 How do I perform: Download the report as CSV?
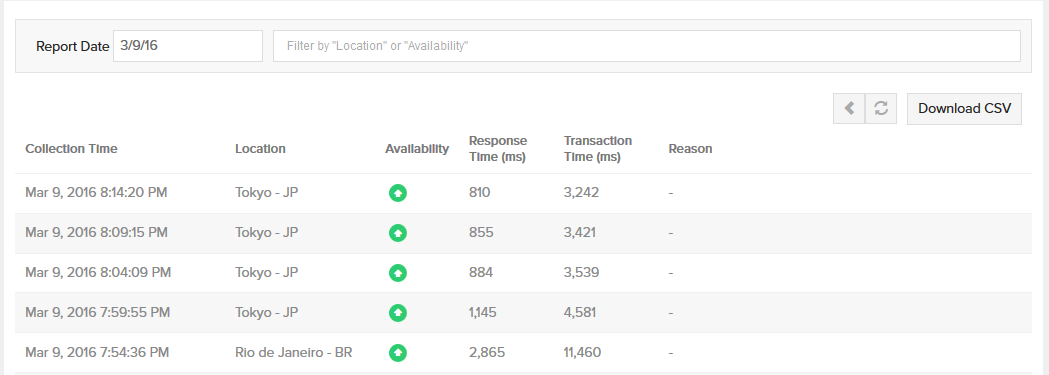[x=964, y=108]
